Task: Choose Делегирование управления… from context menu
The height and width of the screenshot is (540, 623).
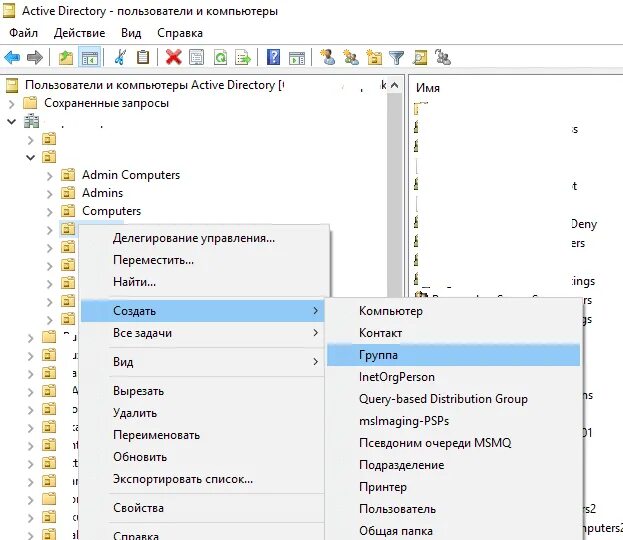Action: [x=205, y=238]
